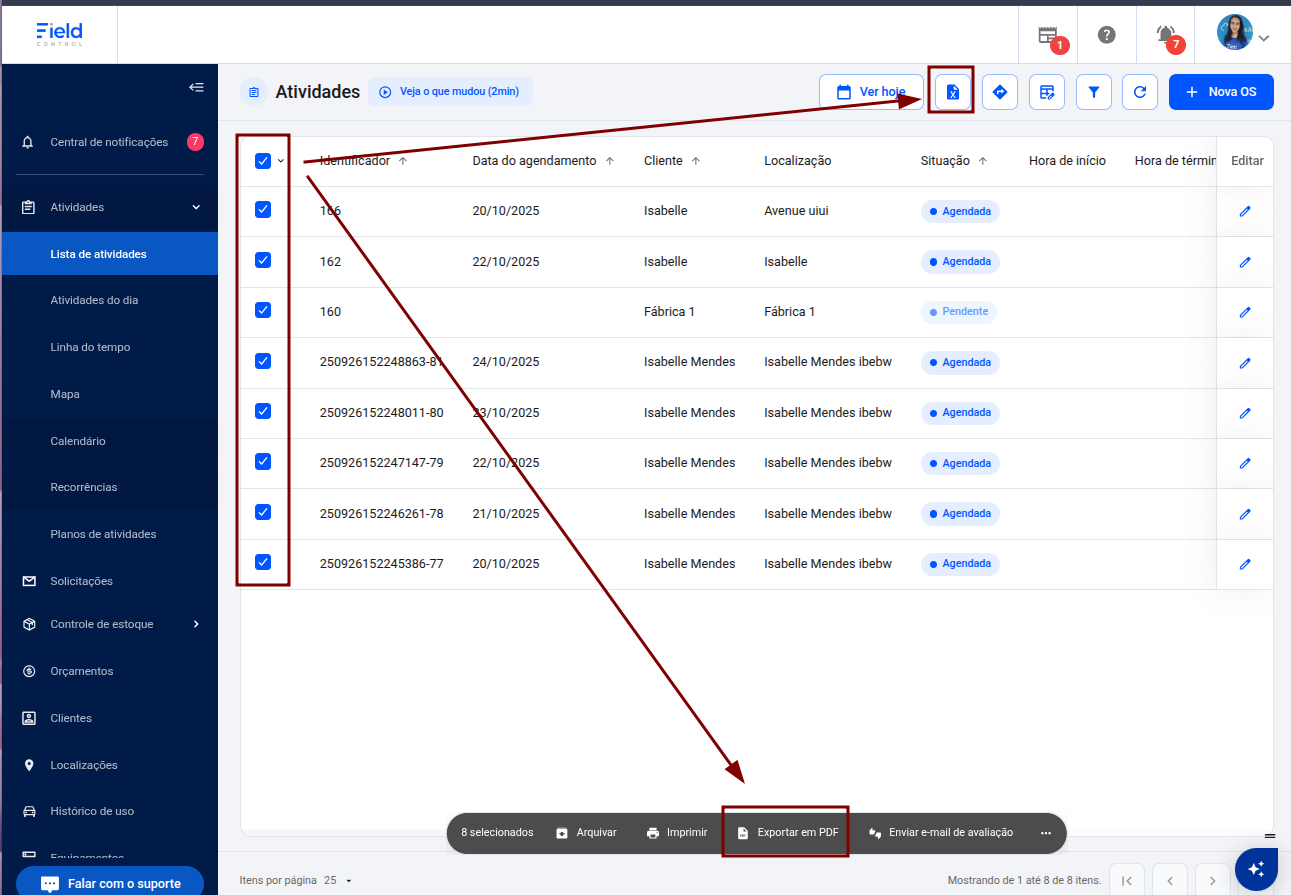Screen dimensions: 1291x895
Task: Click Enviar e-mail de avaliação
Action: (x=940, y=833)
